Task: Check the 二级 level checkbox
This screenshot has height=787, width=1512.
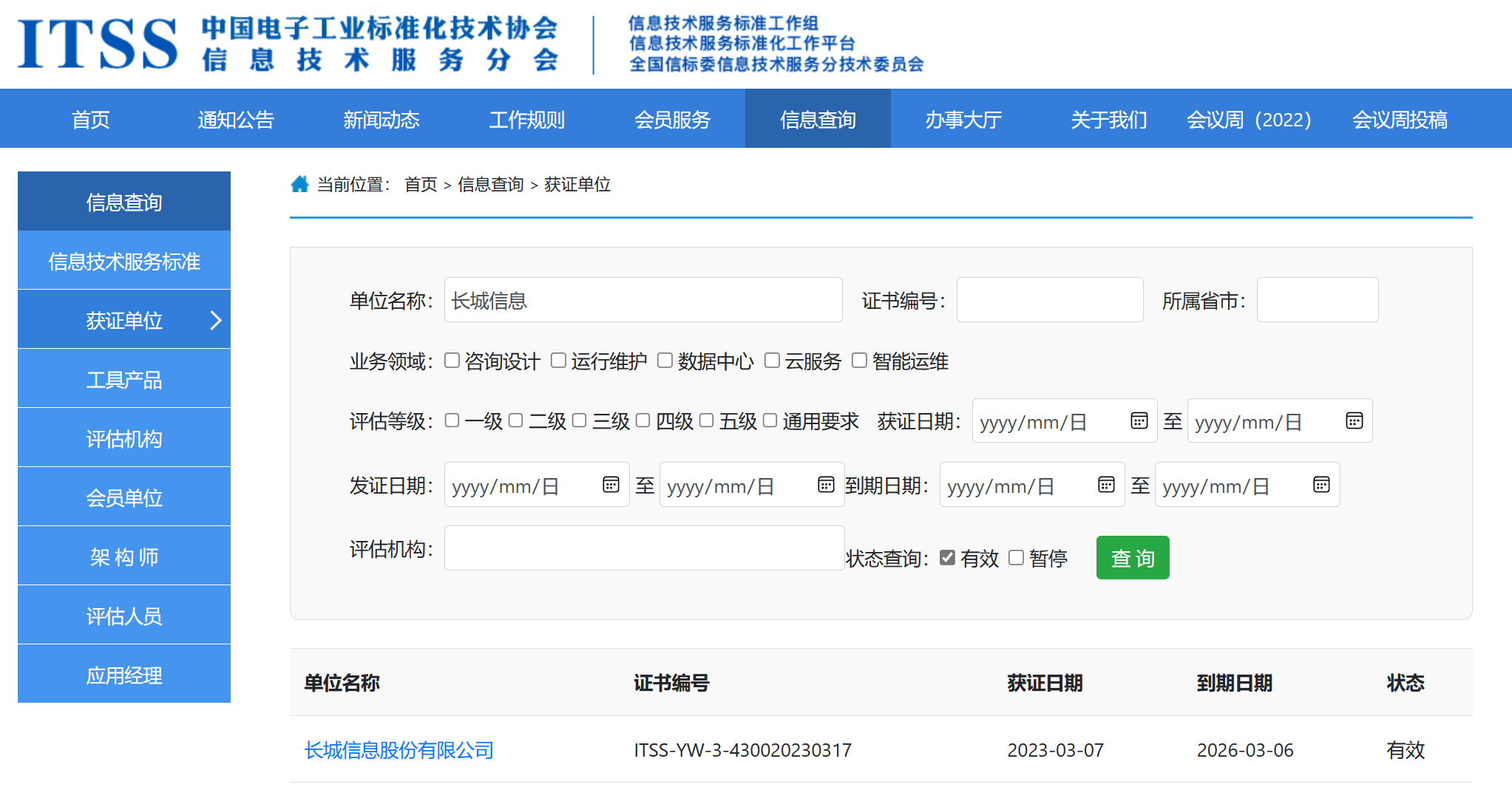Action: pyautogui.click(x=516, y=420)
